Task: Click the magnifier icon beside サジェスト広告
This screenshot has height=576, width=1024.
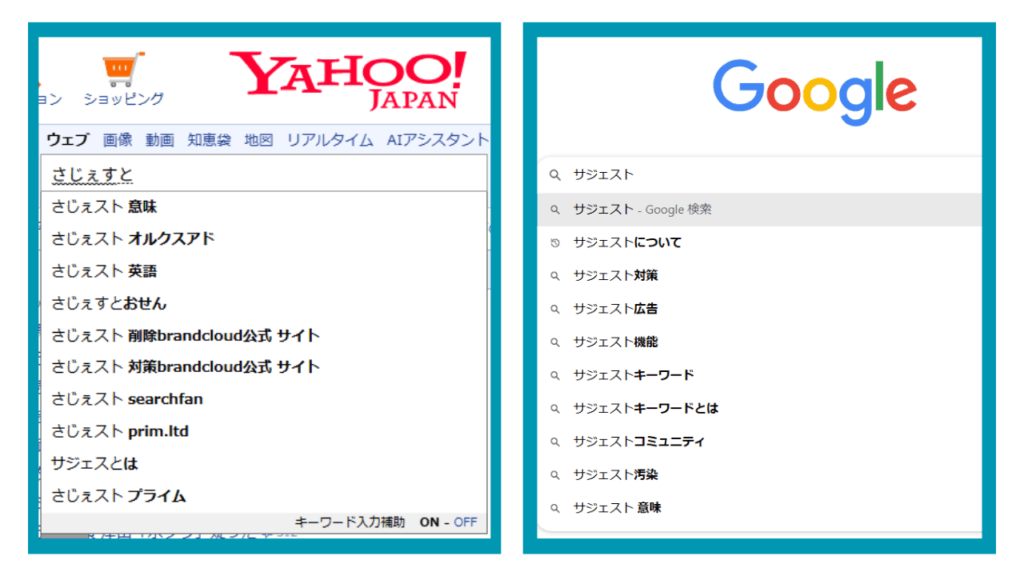Action: point(556,308)
